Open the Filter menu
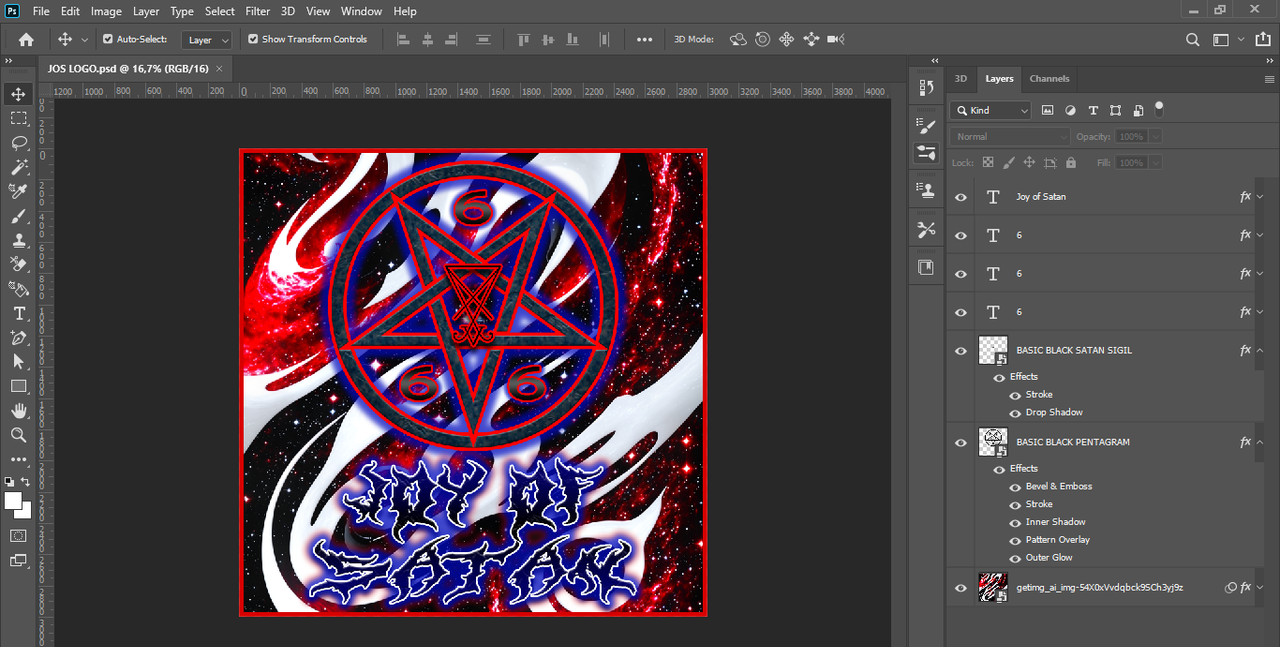Image resolution: width=1280 pixels, height=647 pixels. point(258,11)
